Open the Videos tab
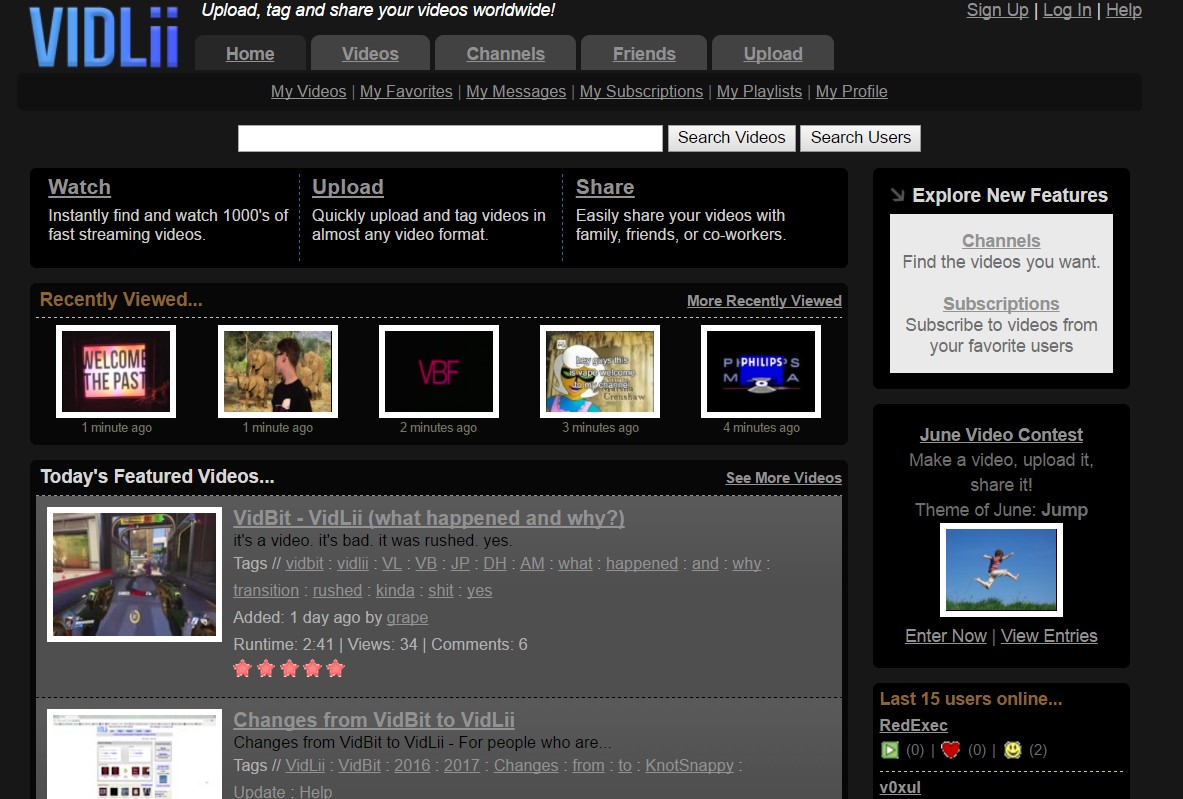Image resolution: width=1183 pixels, height=799 pixels. click(x=370, y=54)
